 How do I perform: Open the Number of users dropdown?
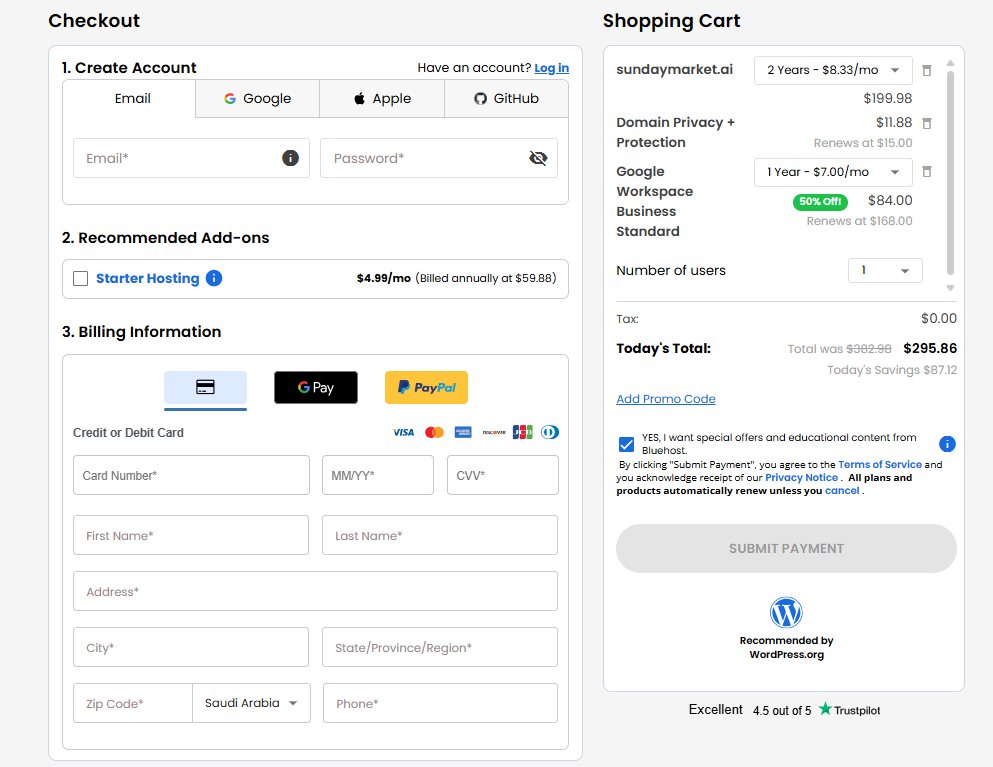(885, 270)
